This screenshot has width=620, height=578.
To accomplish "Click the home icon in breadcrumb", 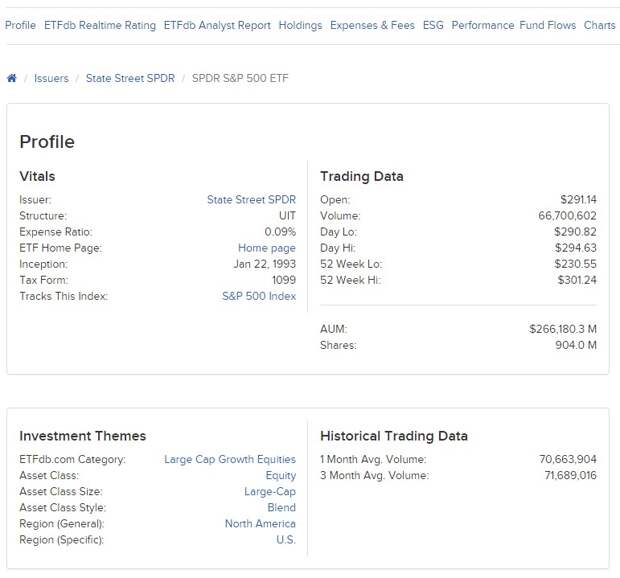I will tap(12, 78).
